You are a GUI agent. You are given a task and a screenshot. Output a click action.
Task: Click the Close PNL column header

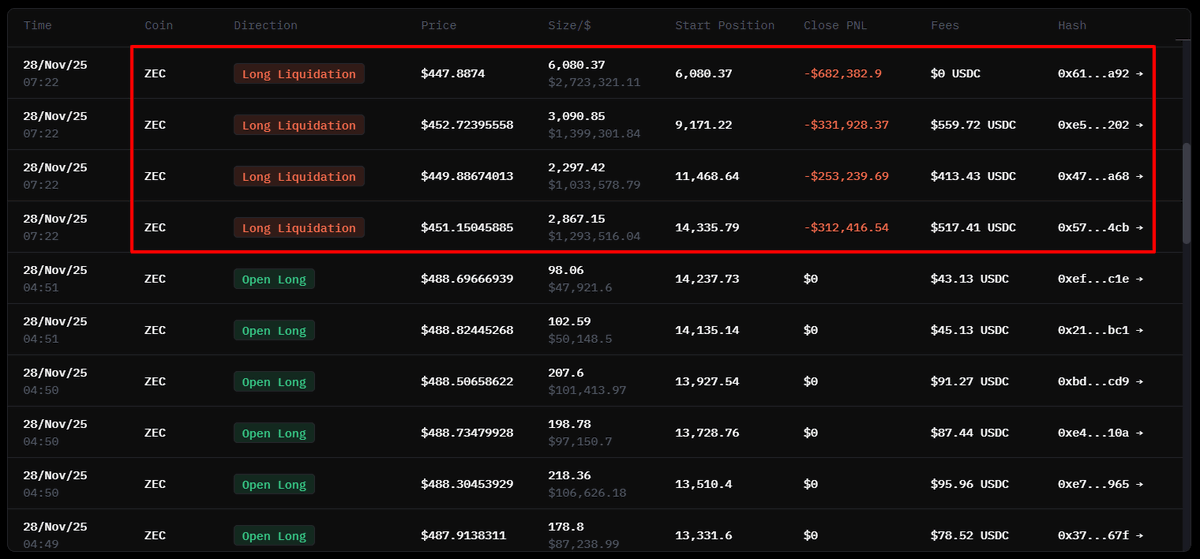coord(835,25)
